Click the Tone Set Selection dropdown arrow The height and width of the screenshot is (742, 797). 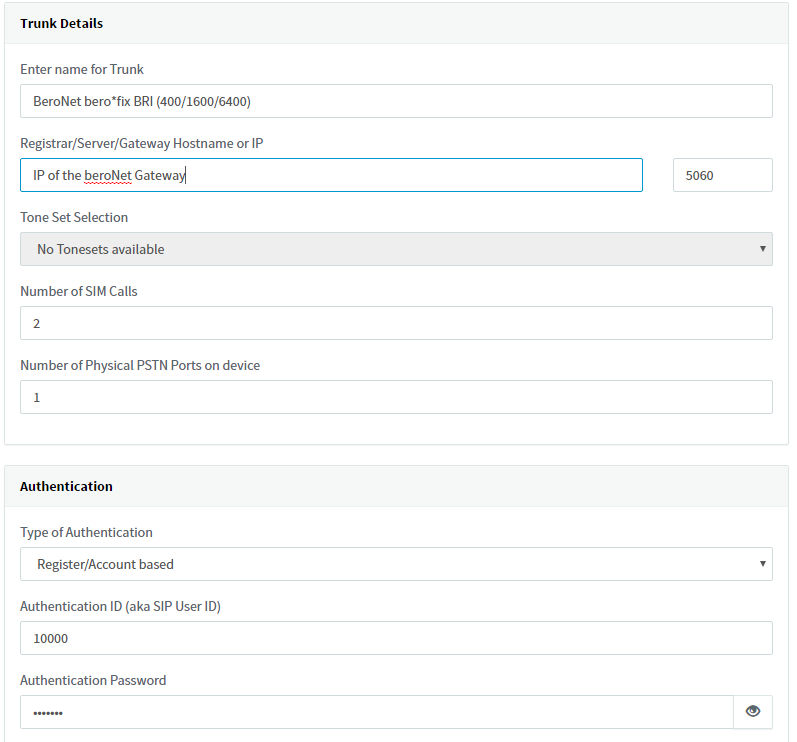click(x=762, y=249)
